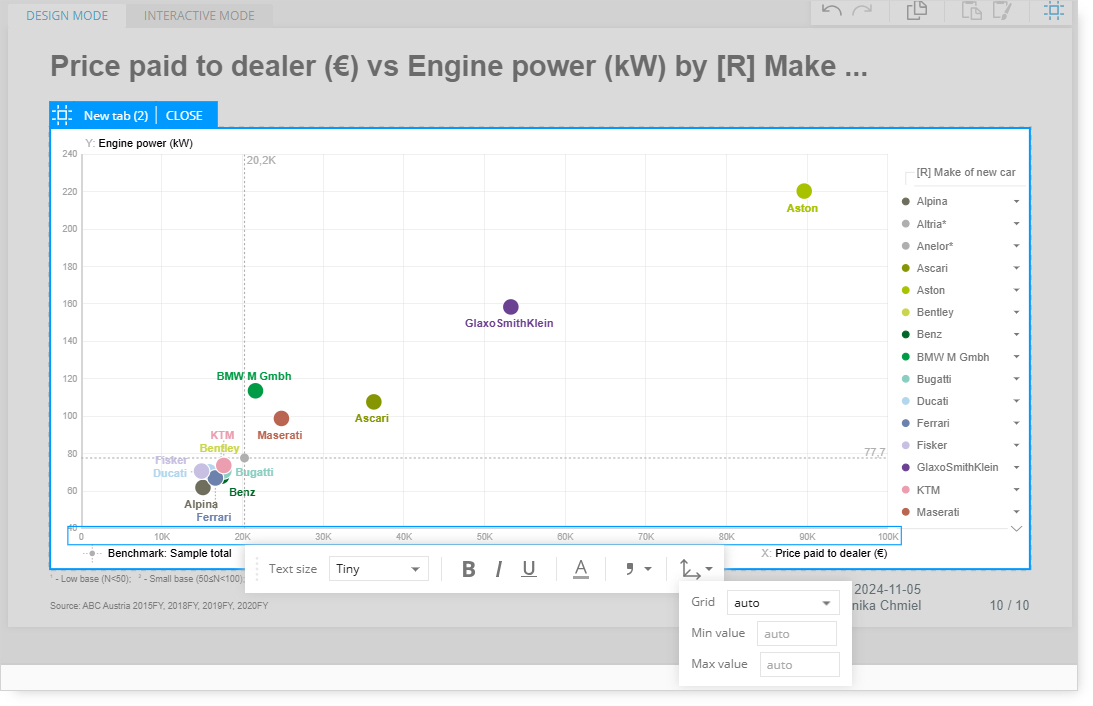Open the Grid dropdown set to auto
Viewport: 1093px width, 706px height.
click(x=783, y=603)
